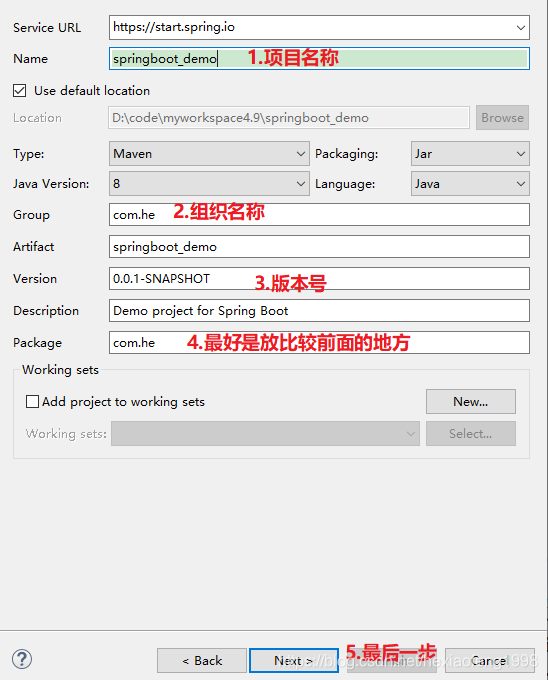Focus the Name input field
Image resolution: width=548 pixels, height=680 pixels.
319,59
